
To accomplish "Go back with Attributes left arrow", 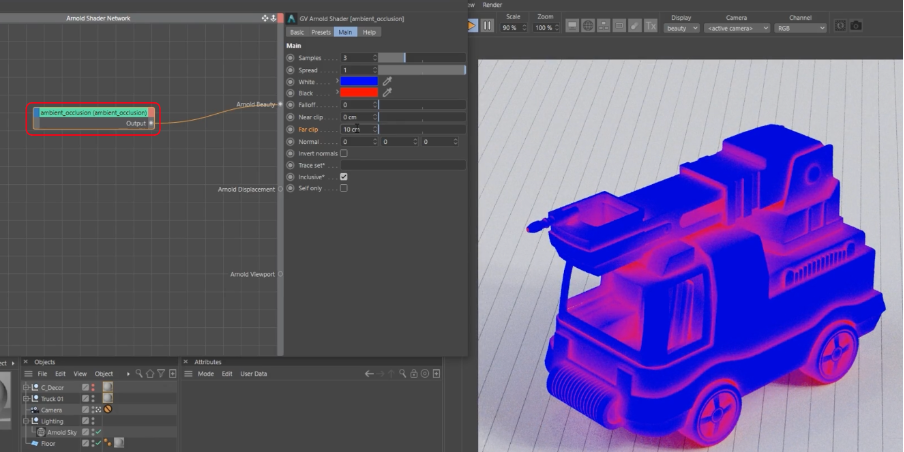I will point(369,374).
